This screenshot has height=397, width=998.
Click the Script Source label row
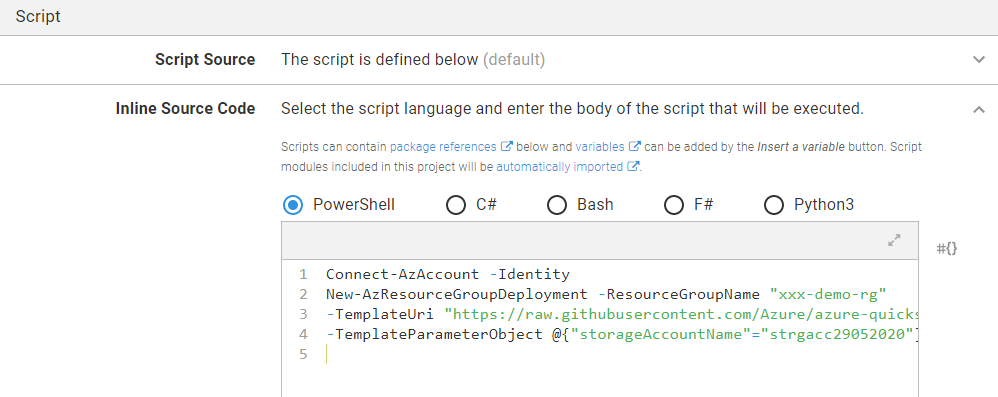pos(499,60)
